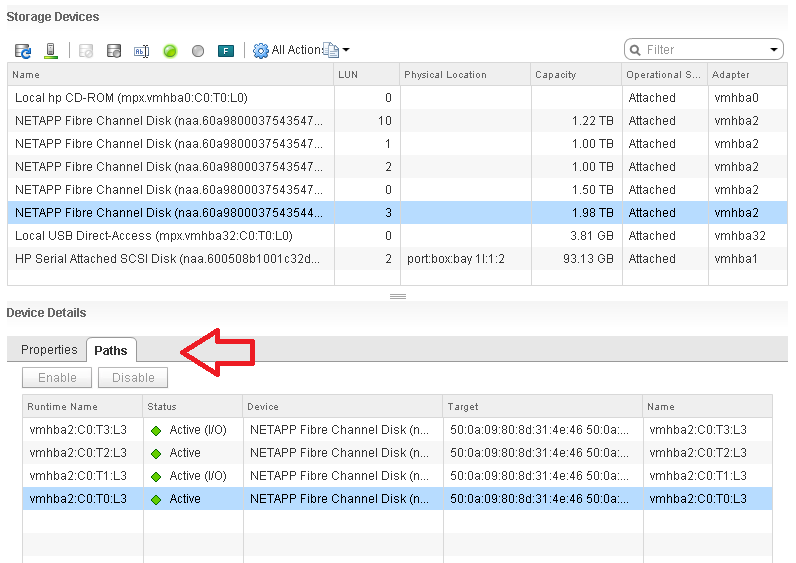Sort devices by Capacity column header
The width and height of the screenshot is (796, 563).
556,75
